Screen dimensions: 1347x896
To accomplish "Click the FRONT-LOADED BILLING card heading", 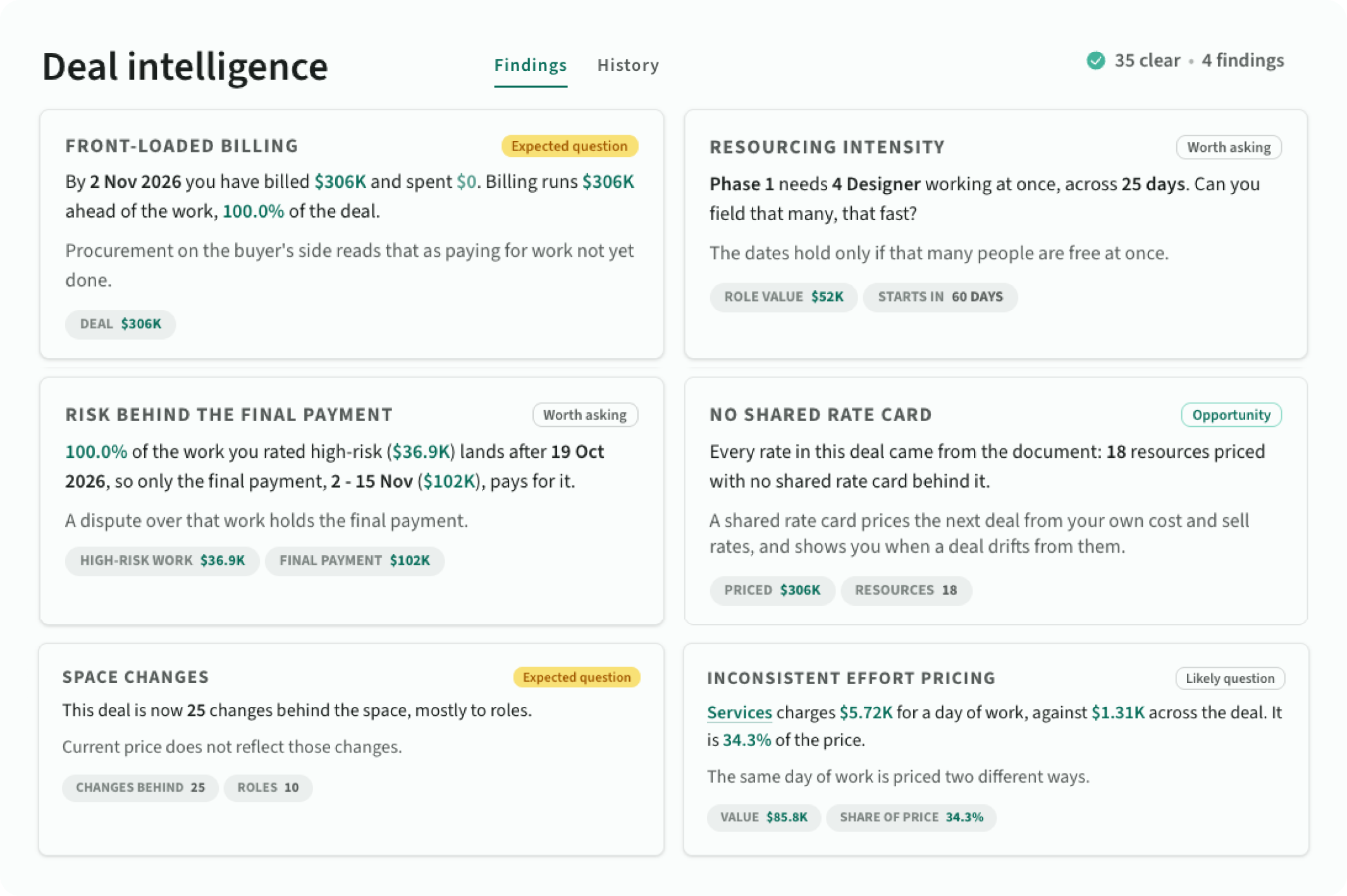I will 181,146.
